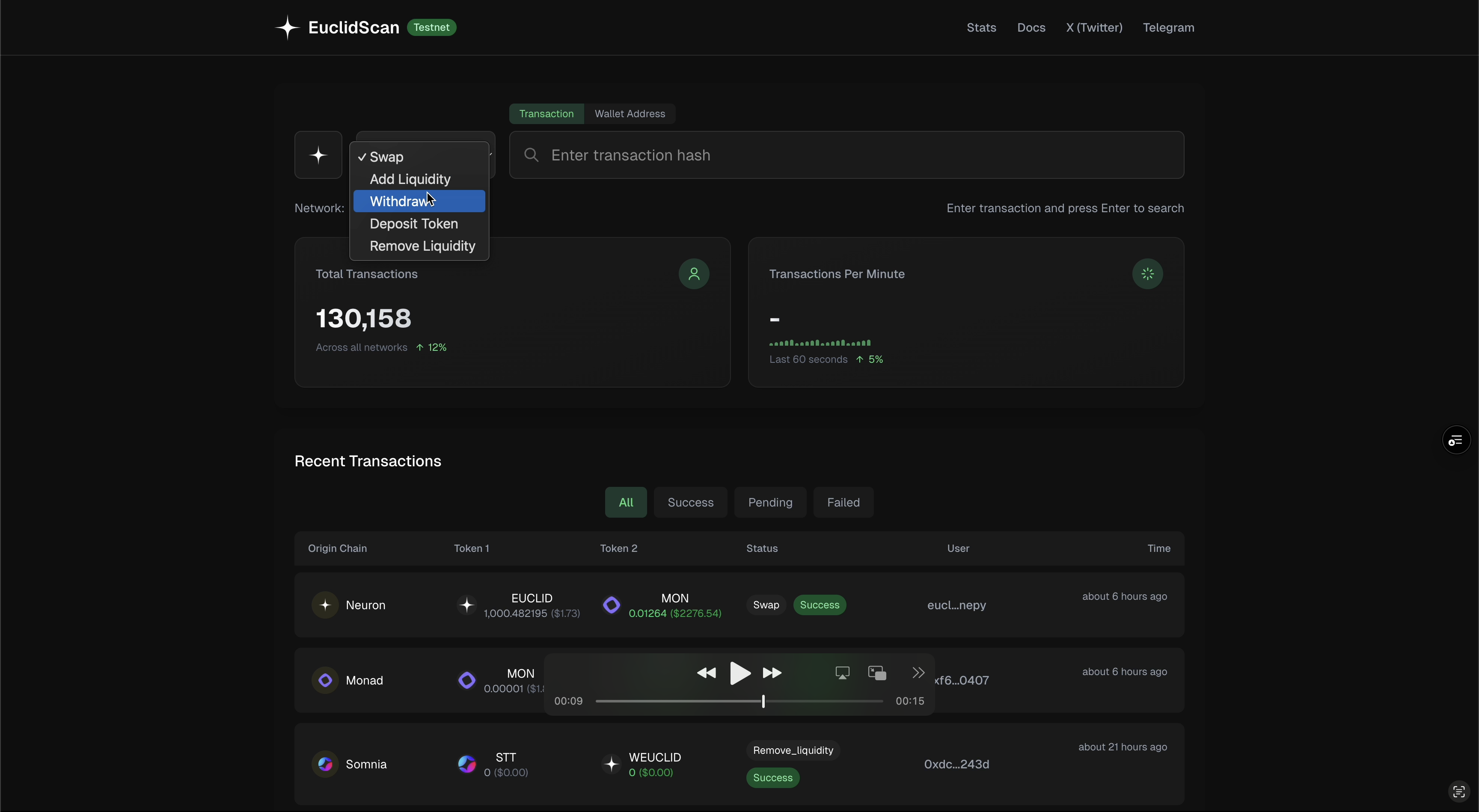Viewport: 1479px width, 812px height.
Task: Choose Deposit Token in the dropdown
Action: click(419, 224)
